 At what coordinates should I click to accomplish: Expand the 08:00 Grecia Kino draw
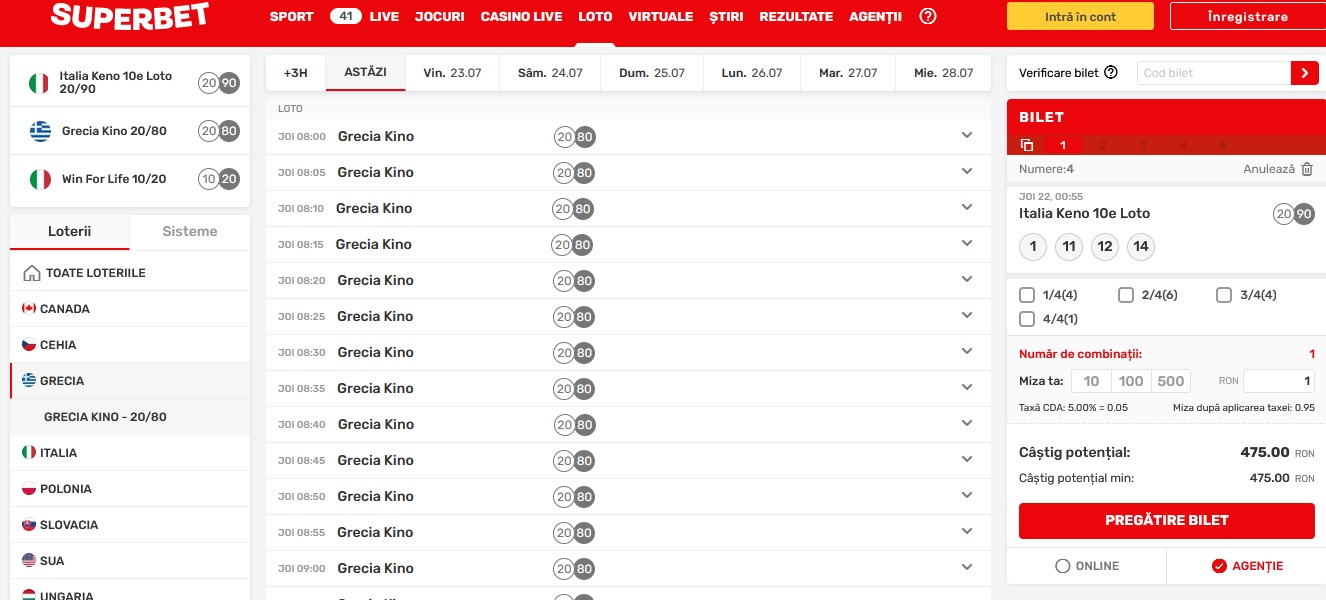(x=967, y=136)
